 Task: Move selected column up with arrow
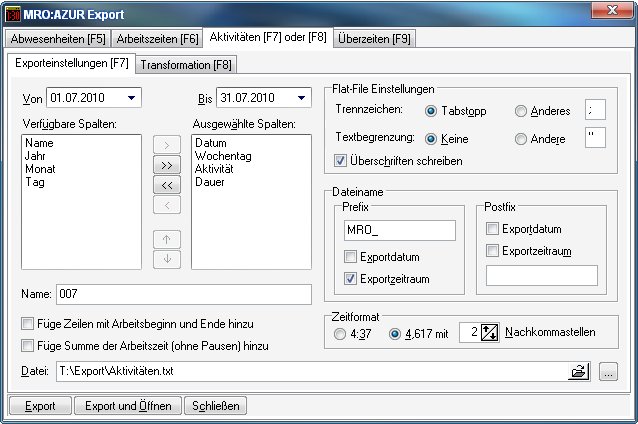(x=165, y=239)
